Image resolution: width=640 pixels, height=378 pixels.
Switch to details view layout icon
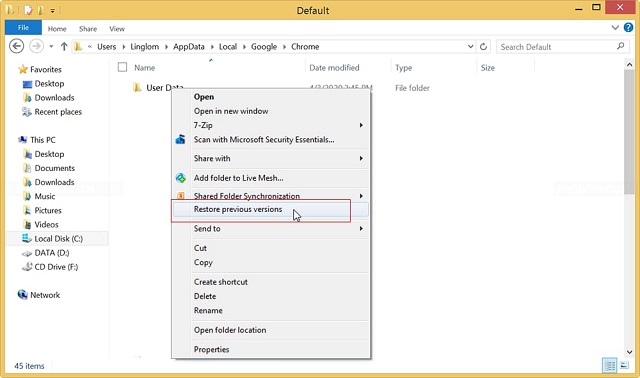tap(609, 365)
